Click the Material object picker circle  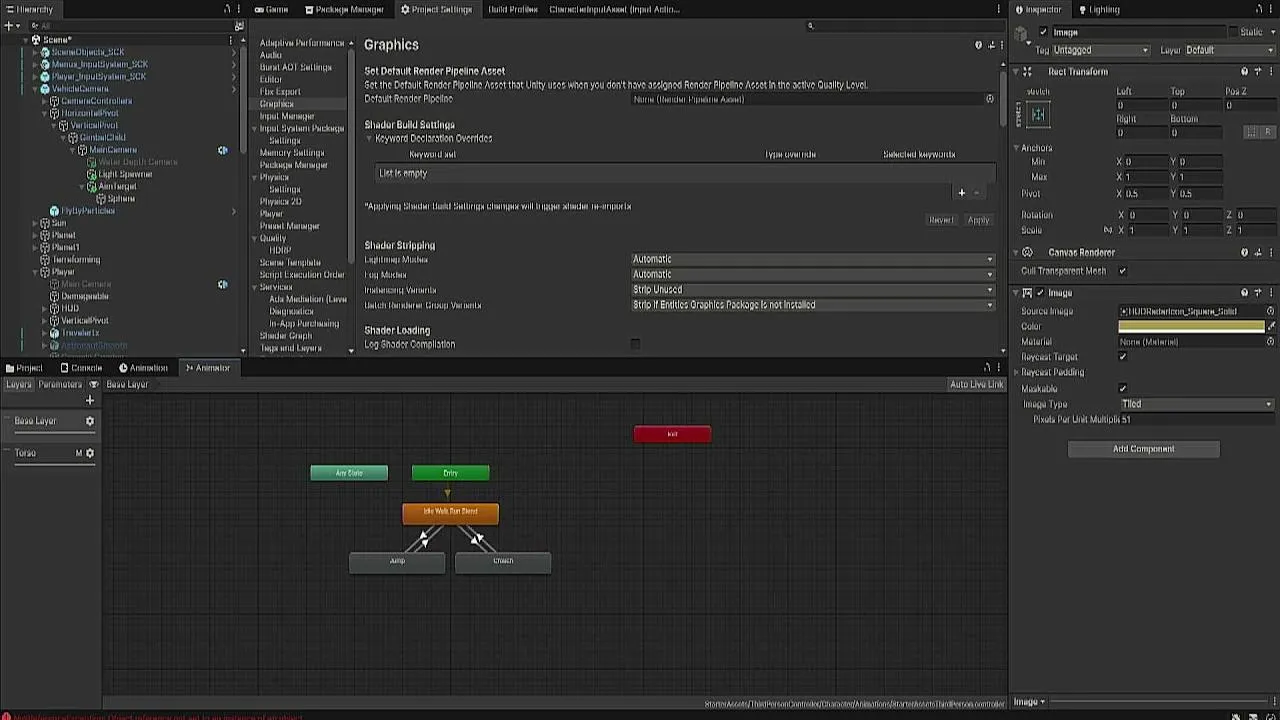[1270, 342]
